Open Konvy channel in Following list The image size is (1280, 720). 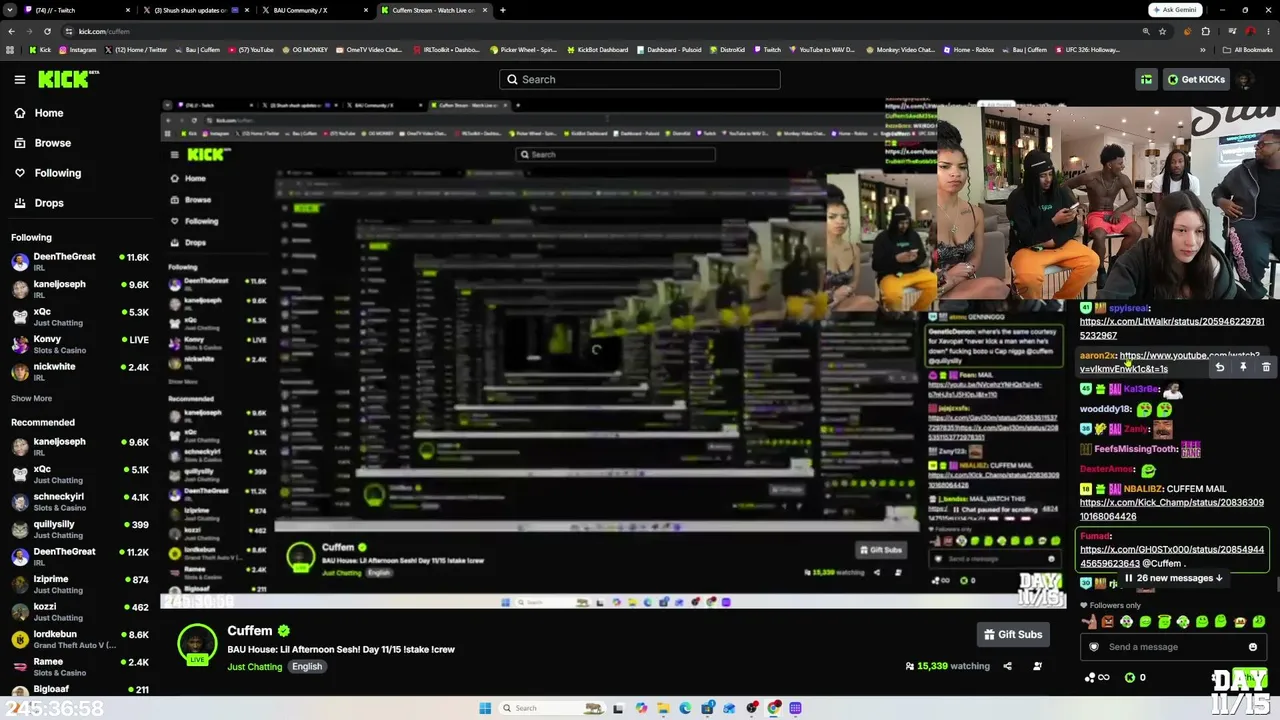(x=80, y=345)
